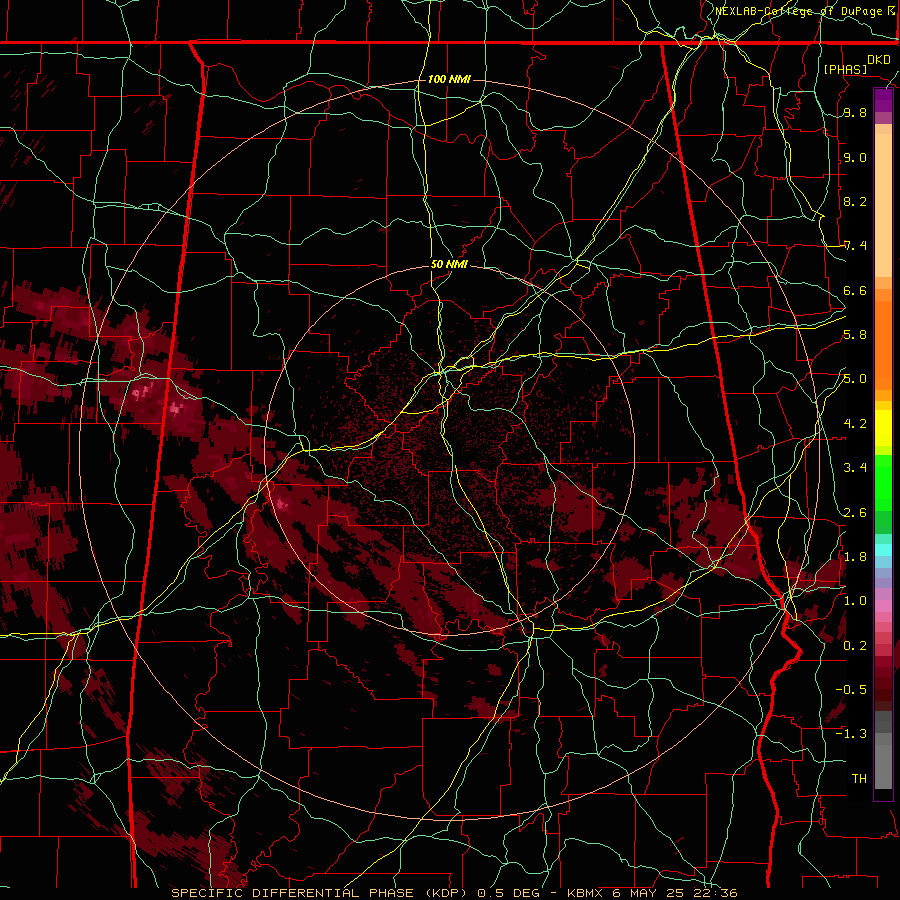
Task: Select the 50 NMI range ring label
Action: [449, 264]
